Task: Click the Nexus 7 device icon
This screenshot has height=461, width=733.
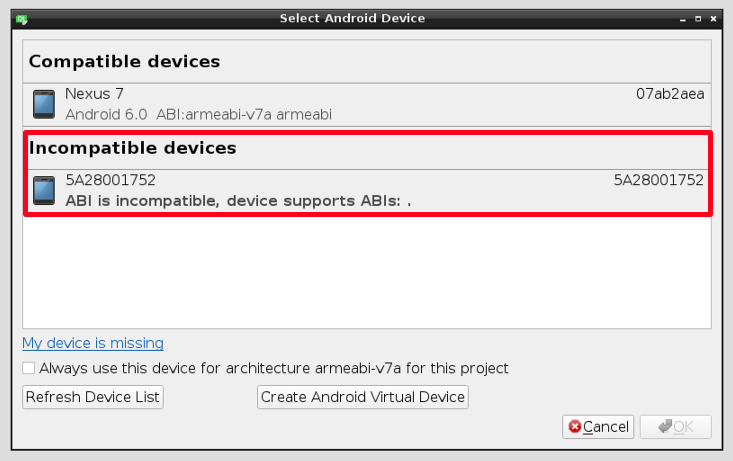Action: coord(44,104)
